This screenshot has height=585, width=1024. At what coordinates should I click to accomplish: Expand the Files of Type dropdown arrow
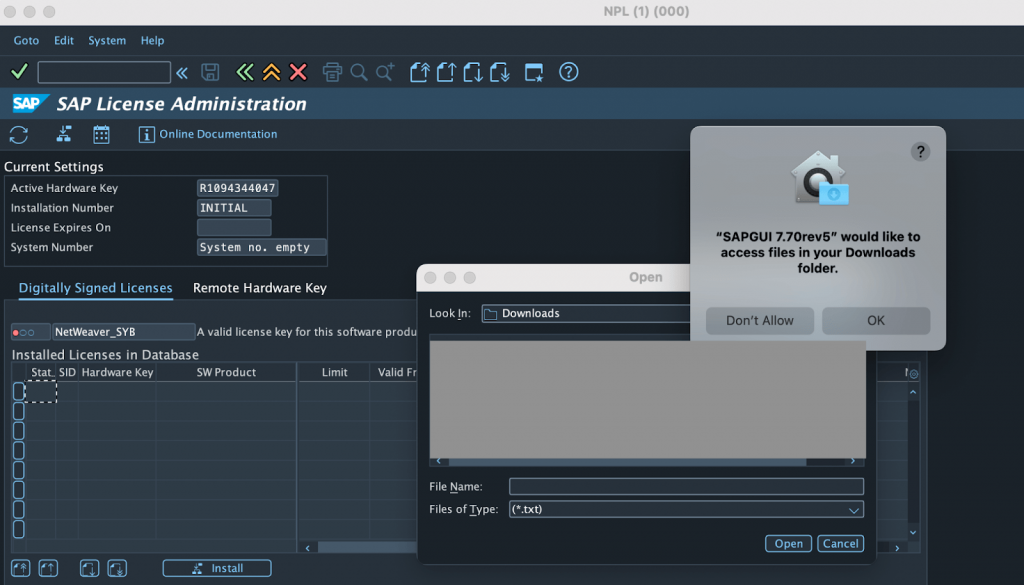pyautogui.click(x=854, y=510)
